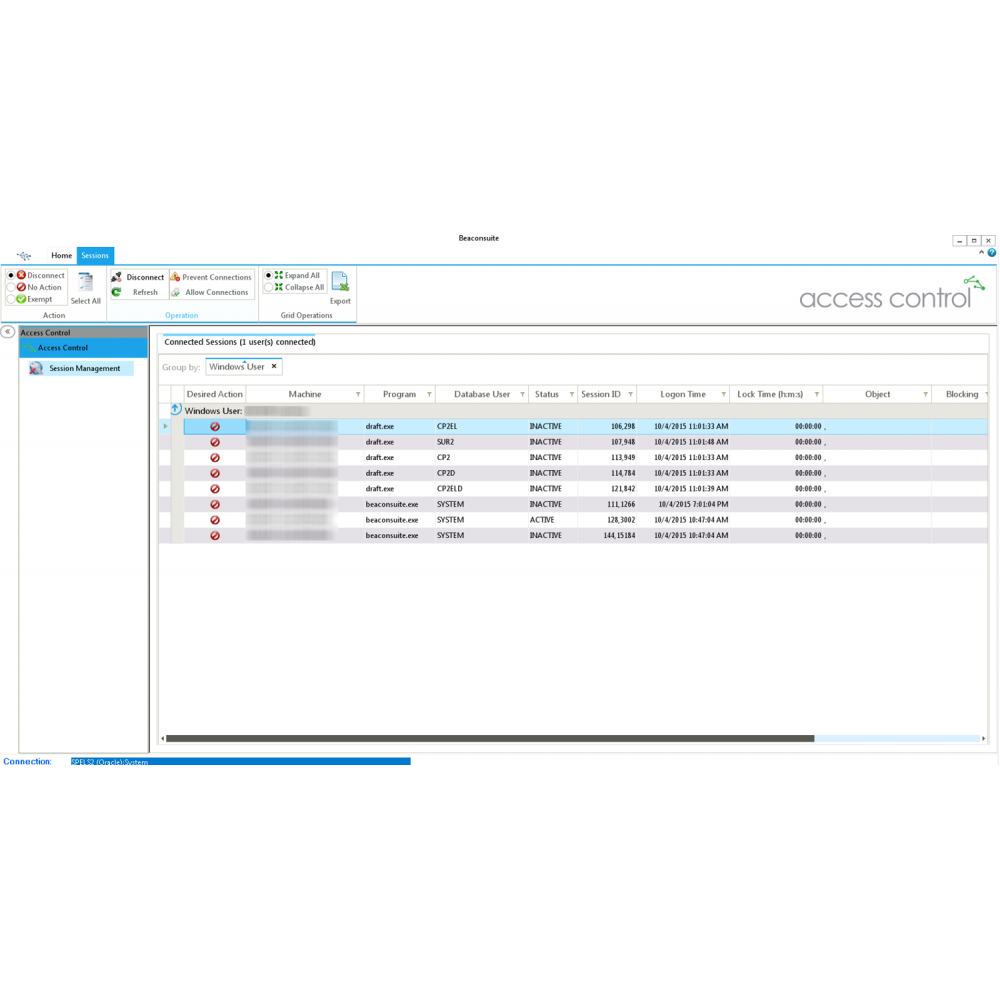Open the Status column filter dropdown

[x=572, y=395]
